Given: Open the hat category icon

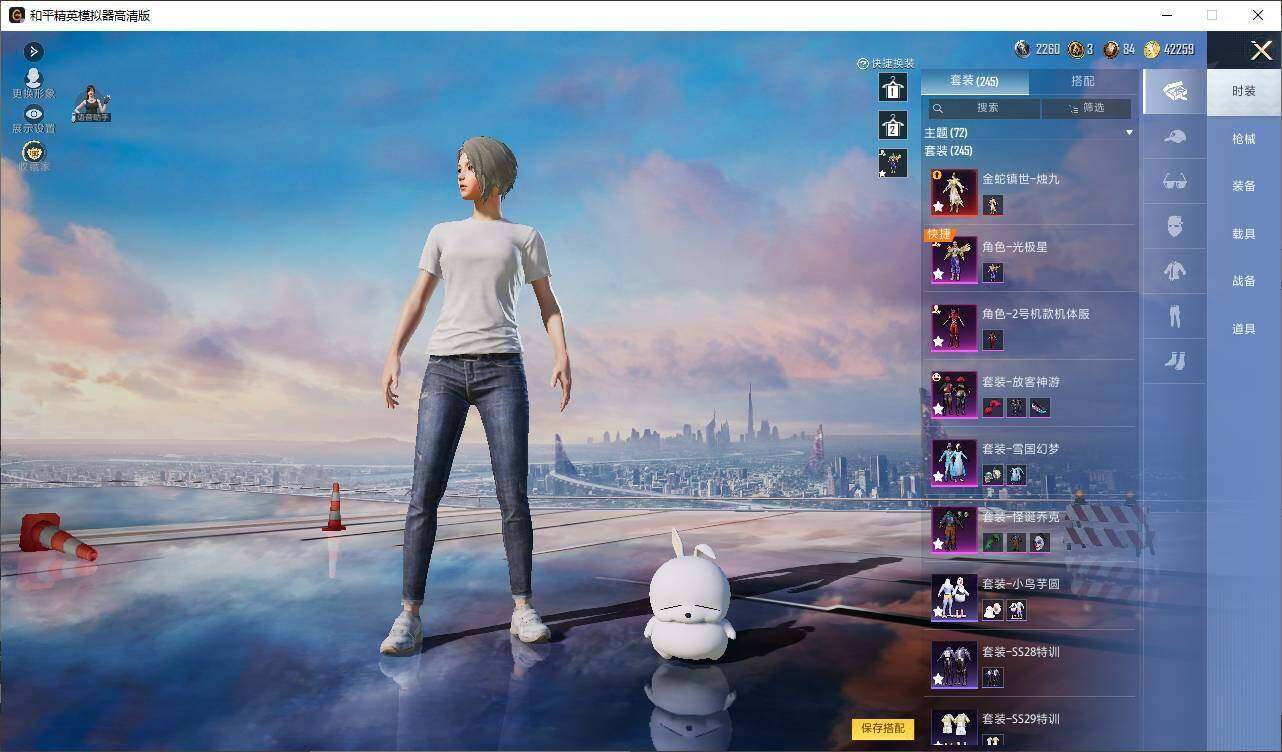Looking at the screenshot, I should click(1175, 137).
